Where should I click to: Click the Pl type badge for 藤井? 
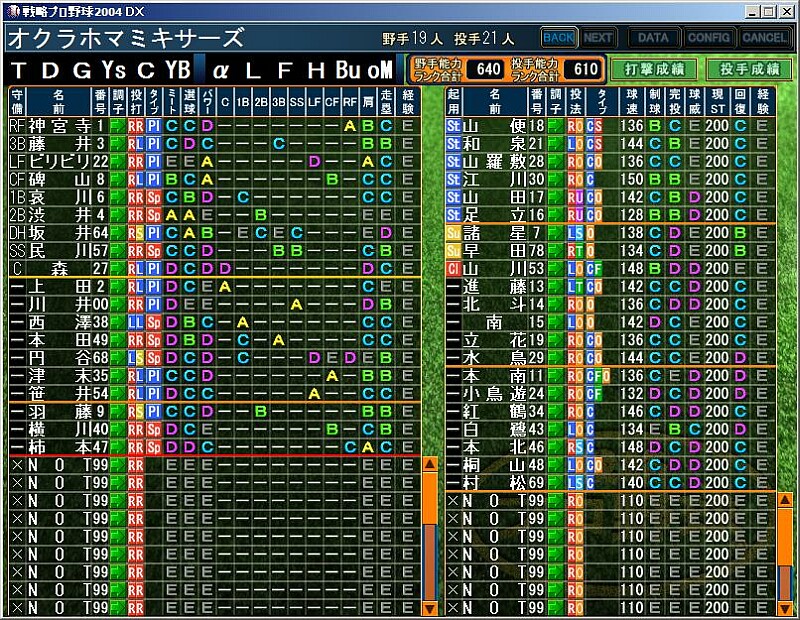click(154, 144)
